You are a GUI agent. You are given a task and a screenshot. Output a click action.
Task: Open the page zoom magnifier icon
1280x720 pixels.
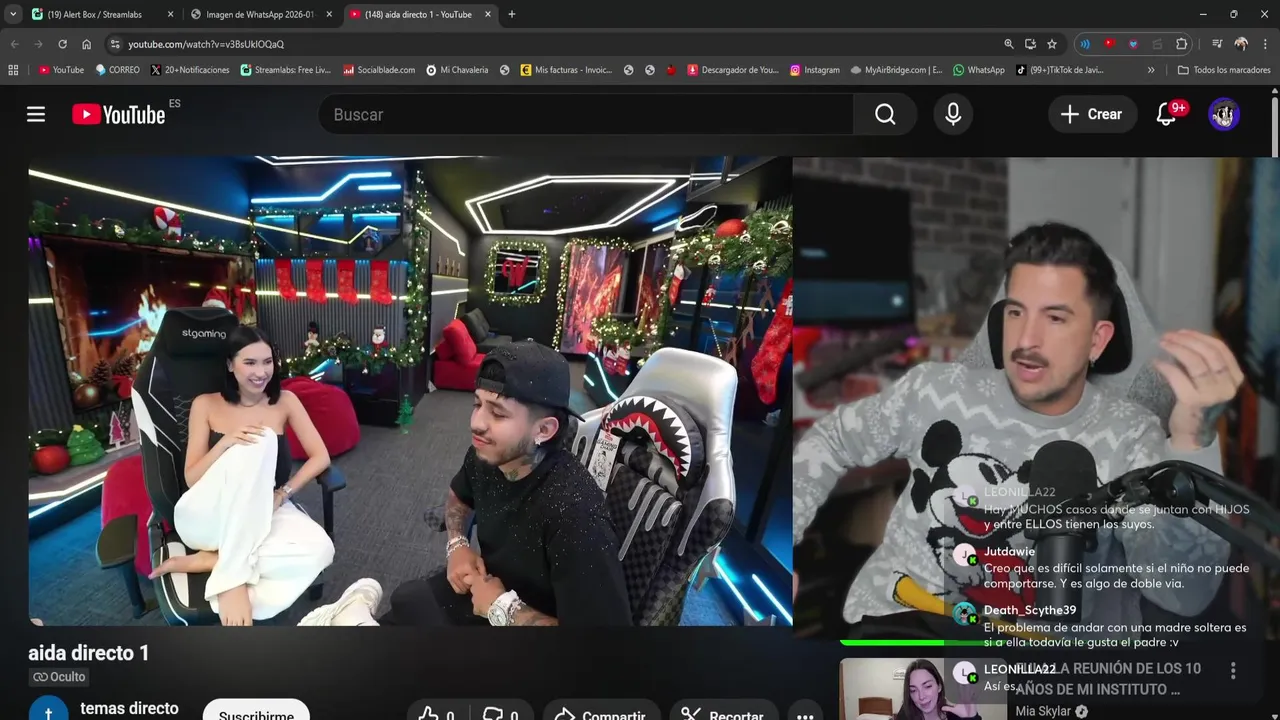coord(1009,44)
